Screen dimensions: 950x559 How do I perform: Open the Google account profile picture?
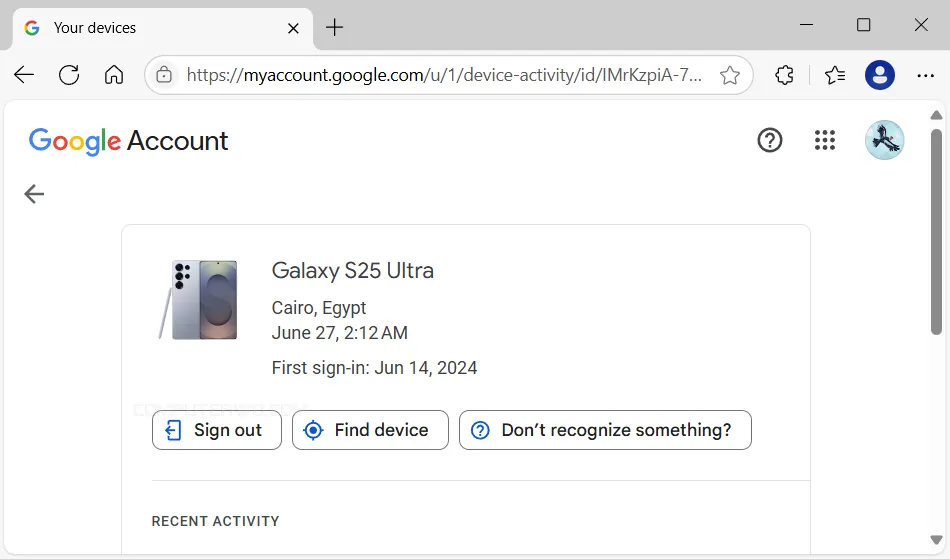[885, 140]
